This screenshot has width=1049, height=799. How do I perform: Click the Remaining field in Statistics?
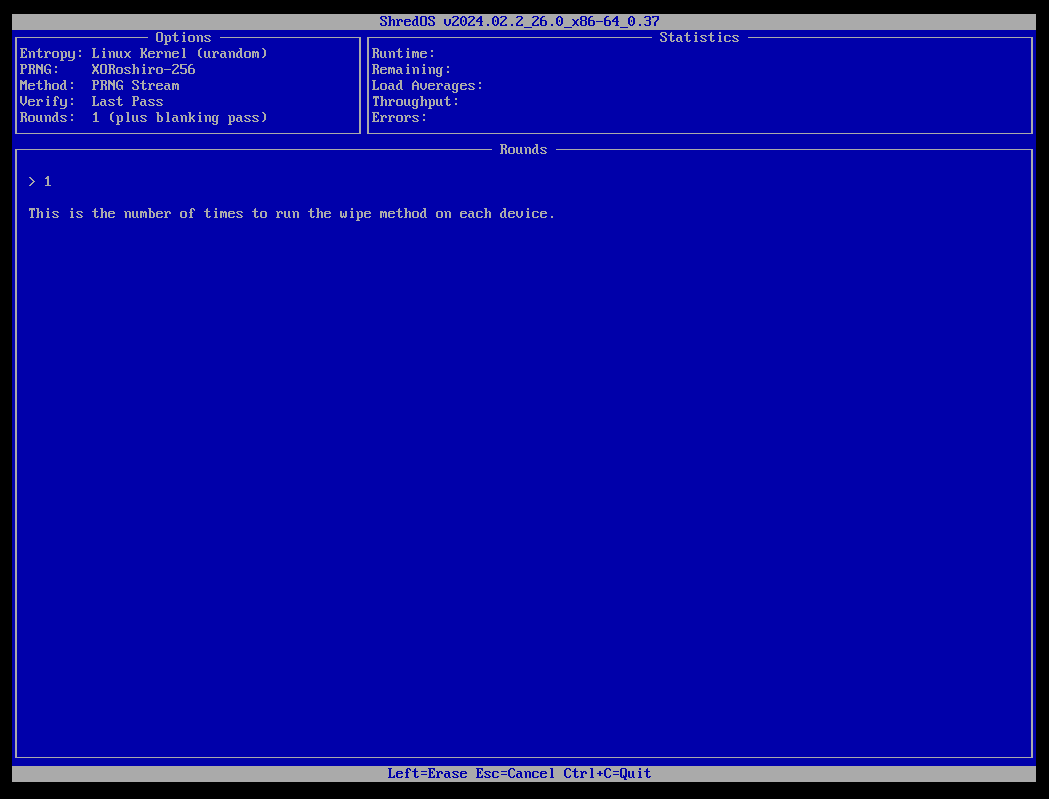click(414, 69)
